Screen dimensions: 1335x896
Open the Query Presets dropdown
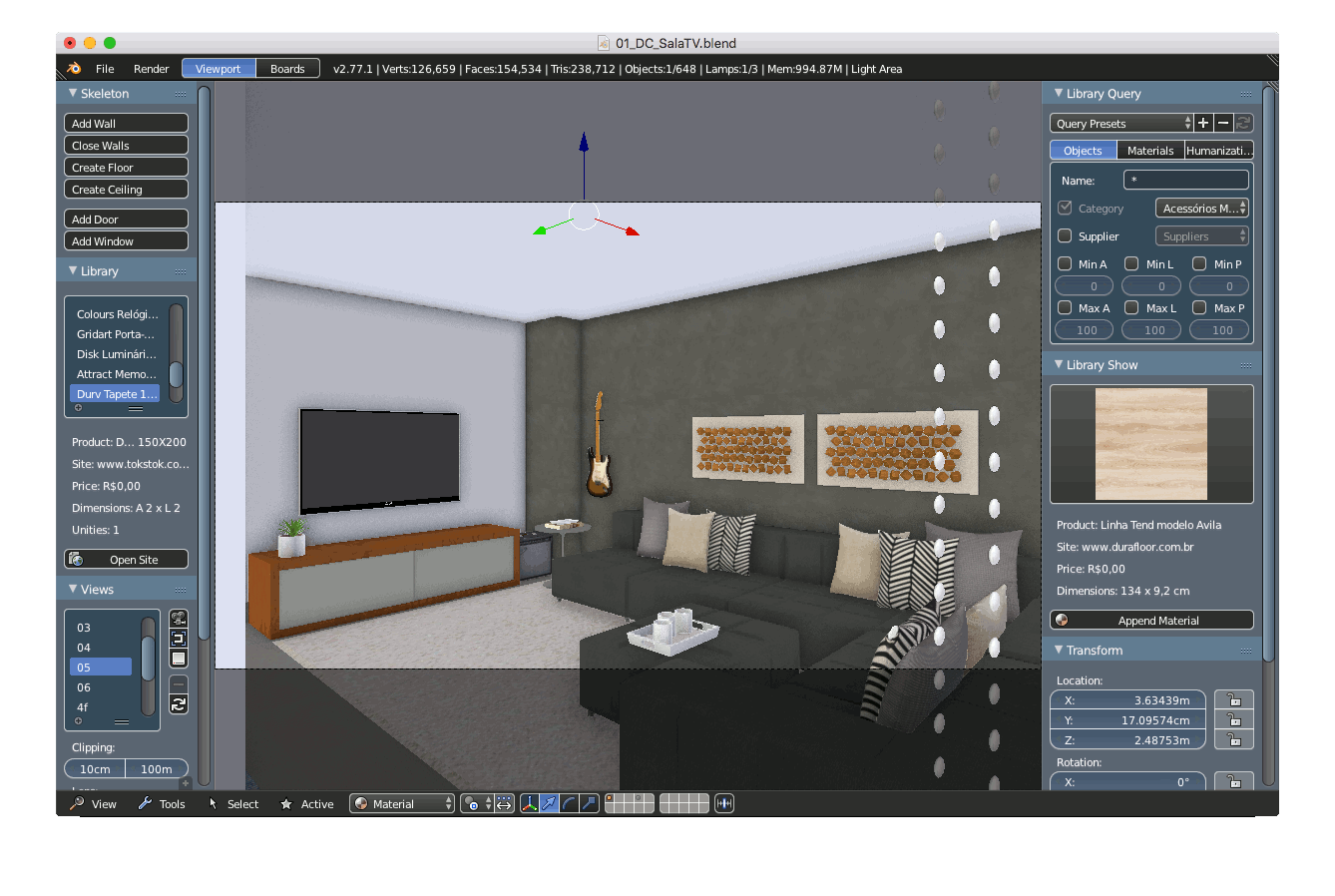[1121, 124]
